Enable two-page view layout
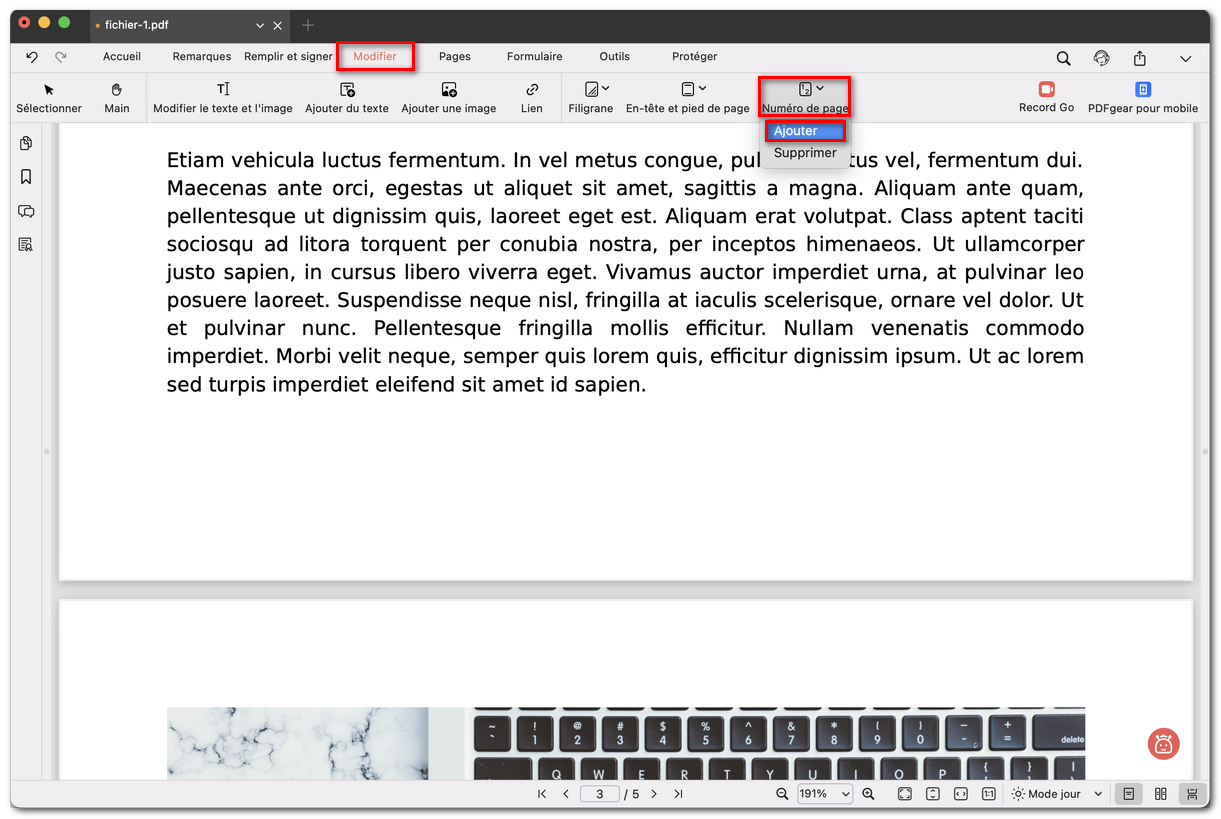Viewport: 1221px width, 819px height. 1160,793
